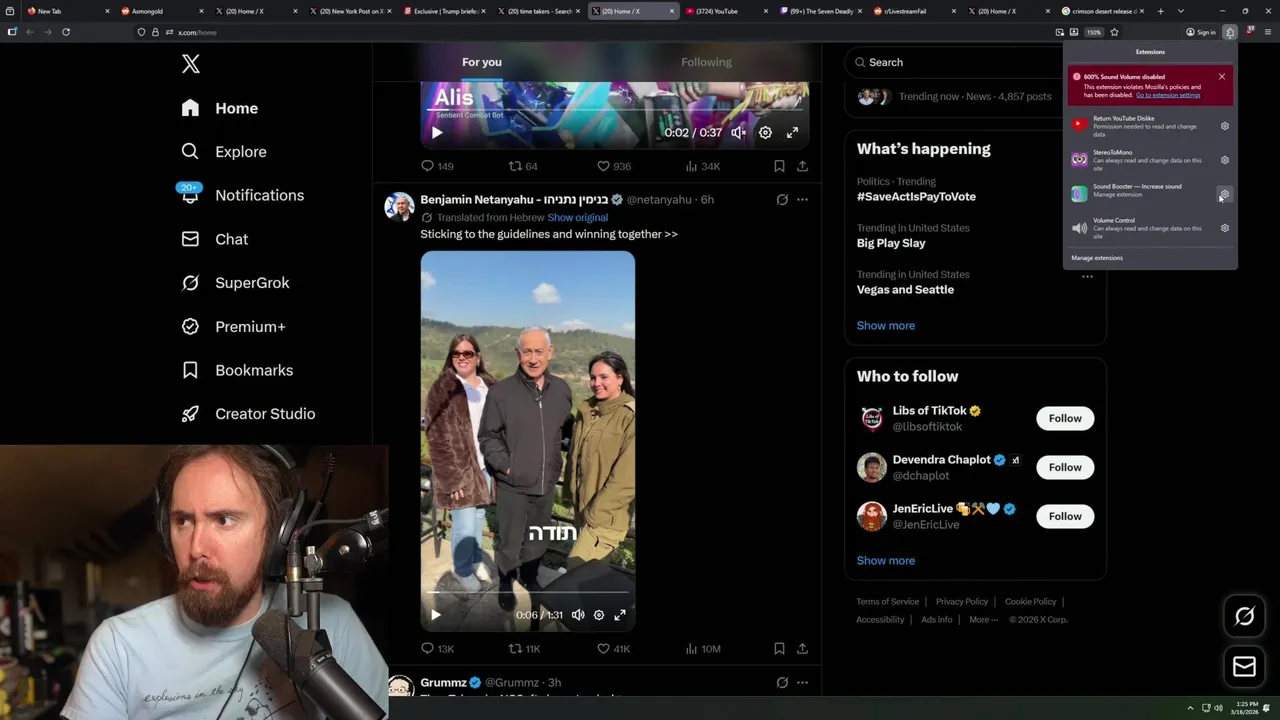Viewport: 1280px width, 720px height.
Task: Play the Netanyahu video
Action: pyautogui.click(x=435, y=615)
